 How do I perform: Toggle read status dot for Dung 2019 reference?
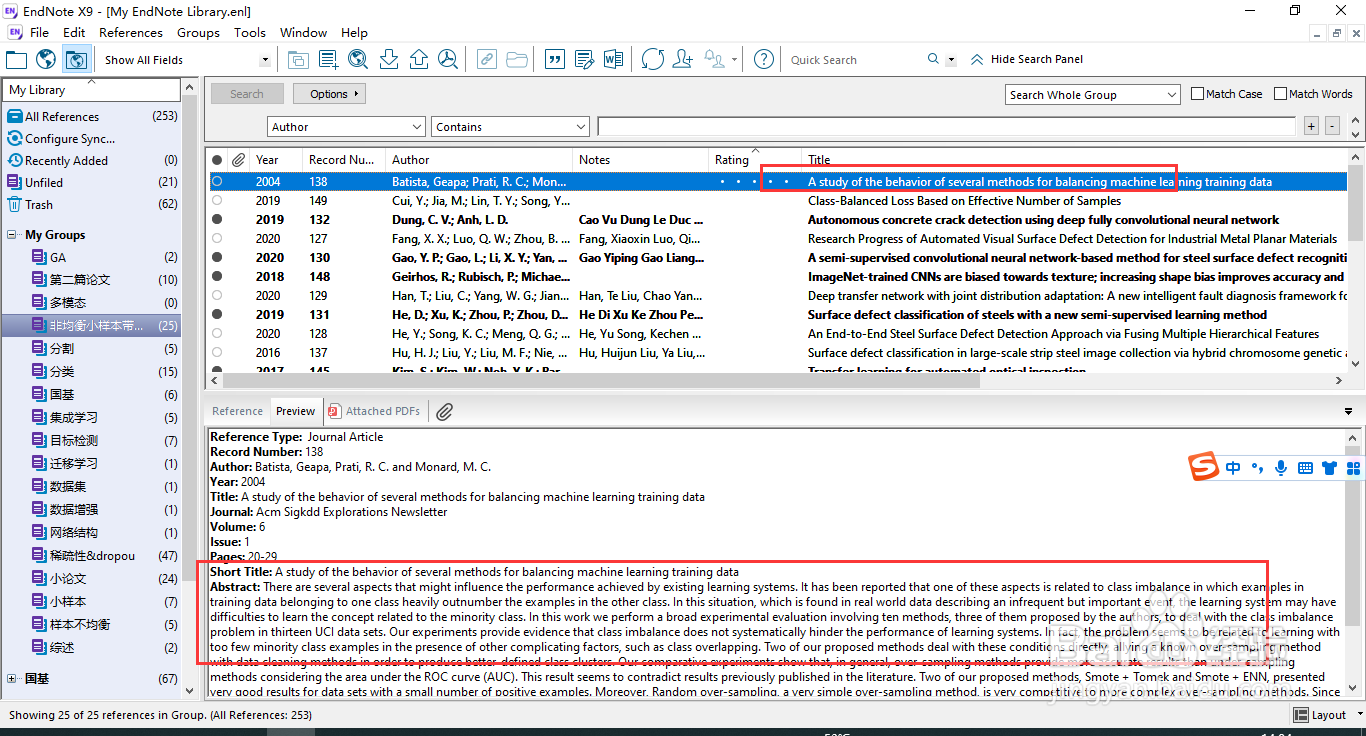pos(217,220)
